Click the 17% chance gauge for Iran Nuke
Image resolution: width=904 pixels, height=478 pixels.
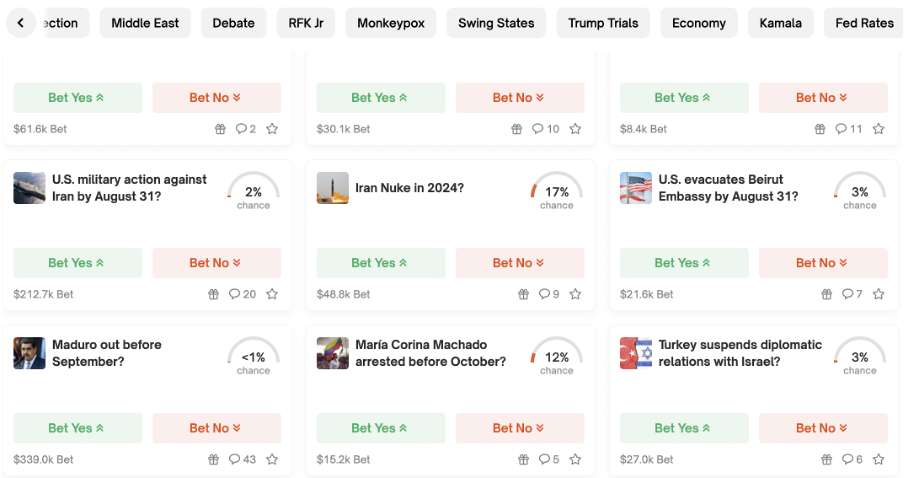[556, 190]
